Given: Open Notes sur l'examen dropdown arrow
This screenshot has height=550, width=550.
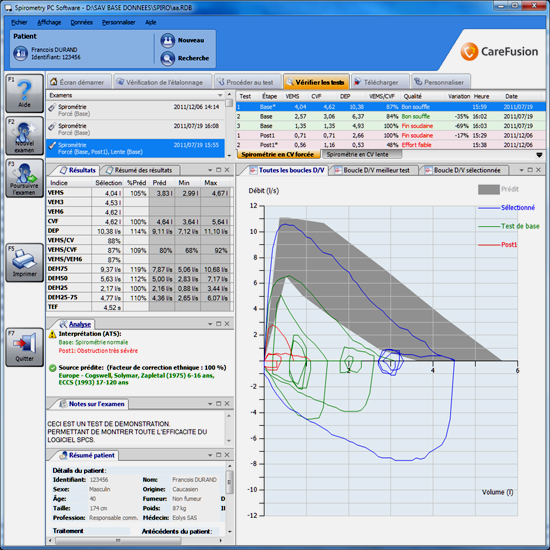Looking at the screenshot, I should coord(210,404).
